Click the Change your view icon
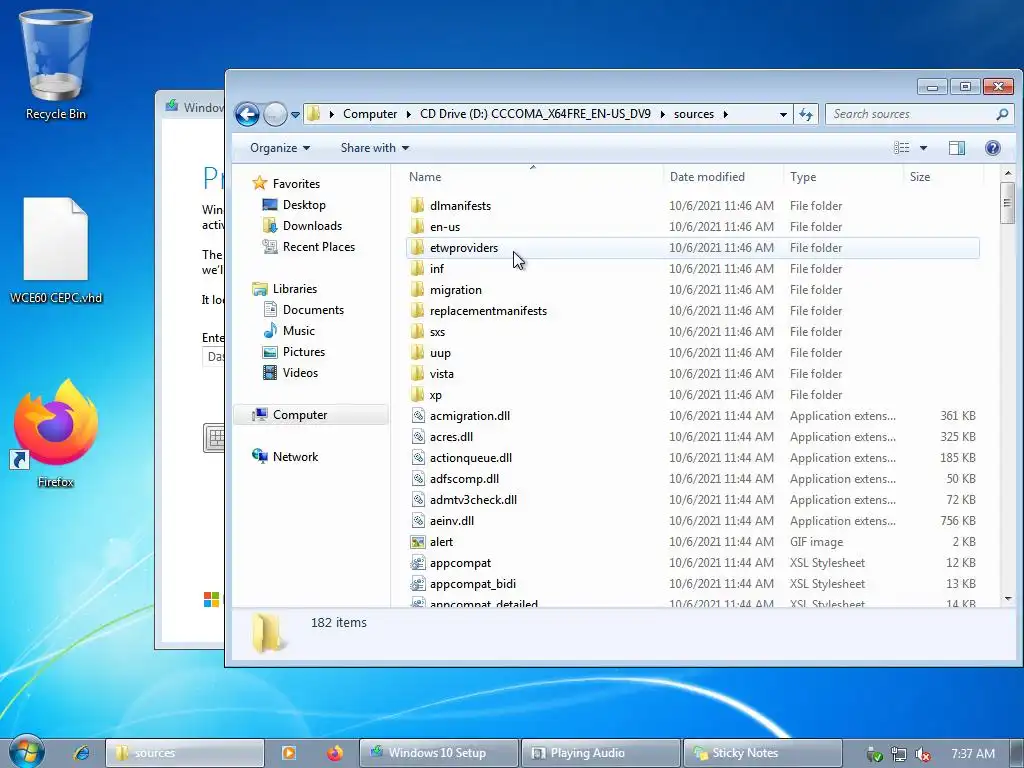This screenshot has height=768, width=1024. pyautogui.click(x=902, y=148)
